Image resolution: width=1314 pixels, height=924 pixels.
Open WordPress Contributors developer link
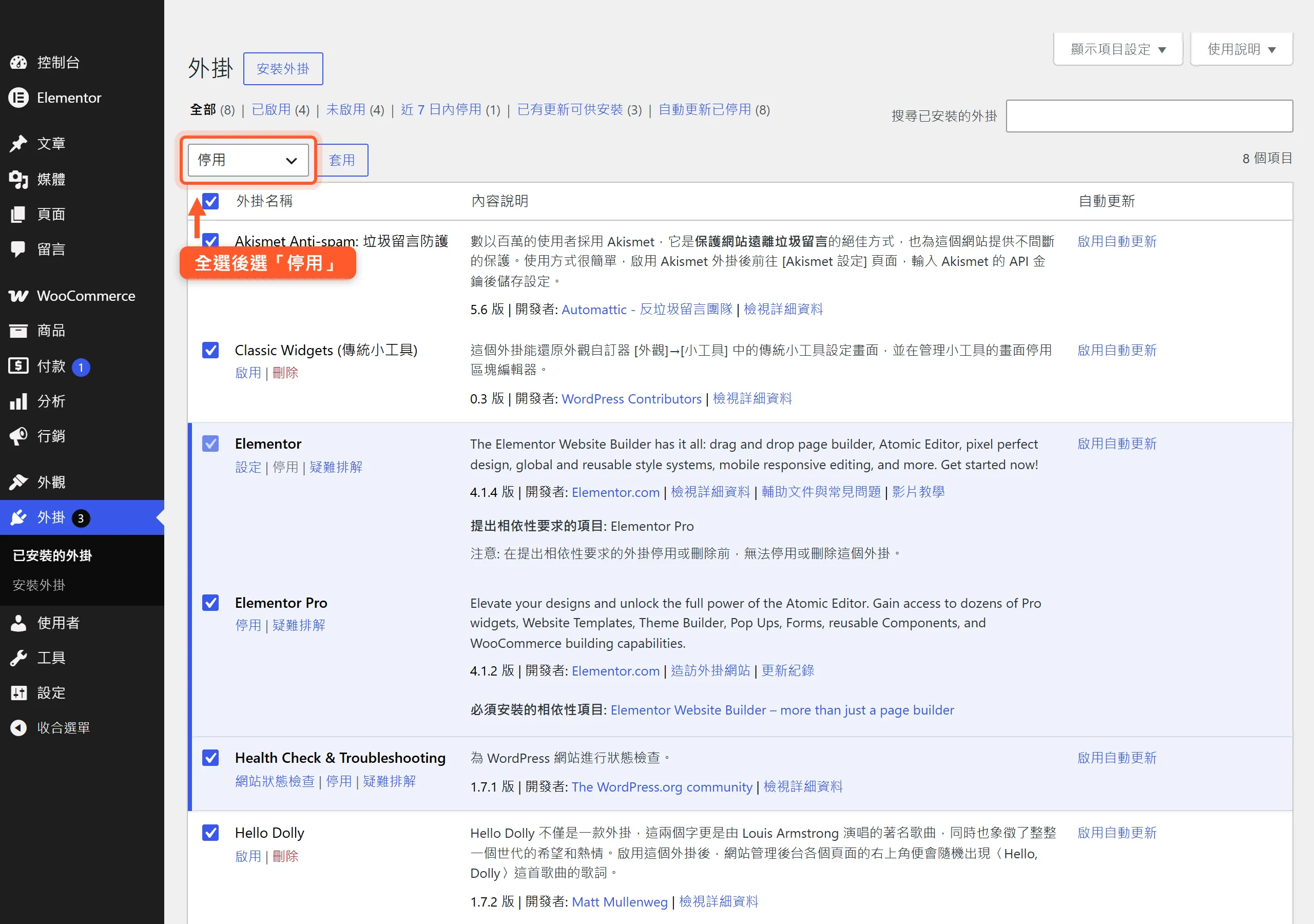(631, 399)
